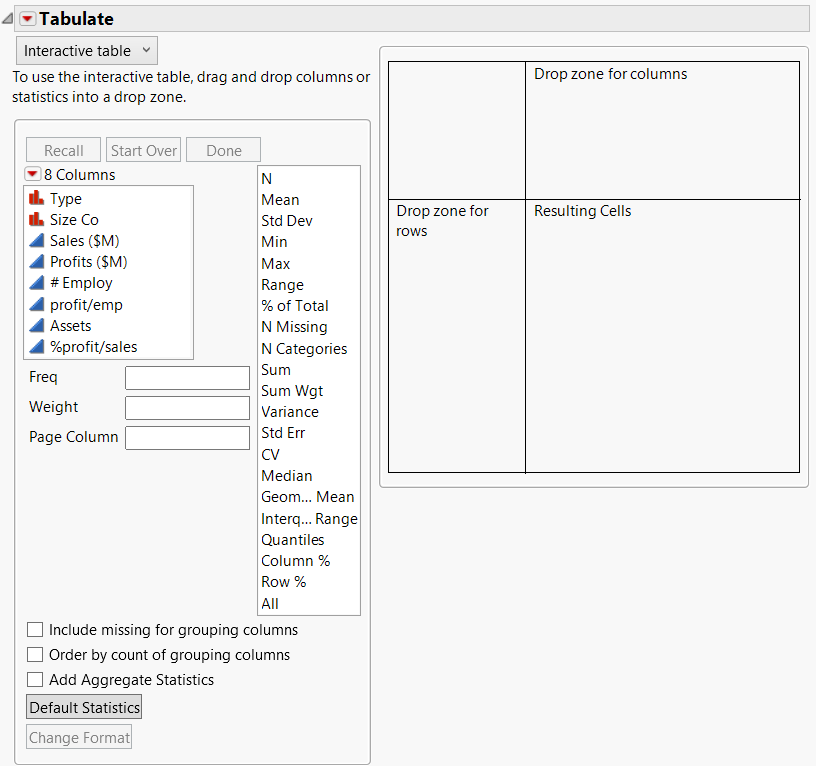Select the # Employ column icon
Image resolution: width=816 pixels, height=766 pixels.
click(x=35, y=282)
